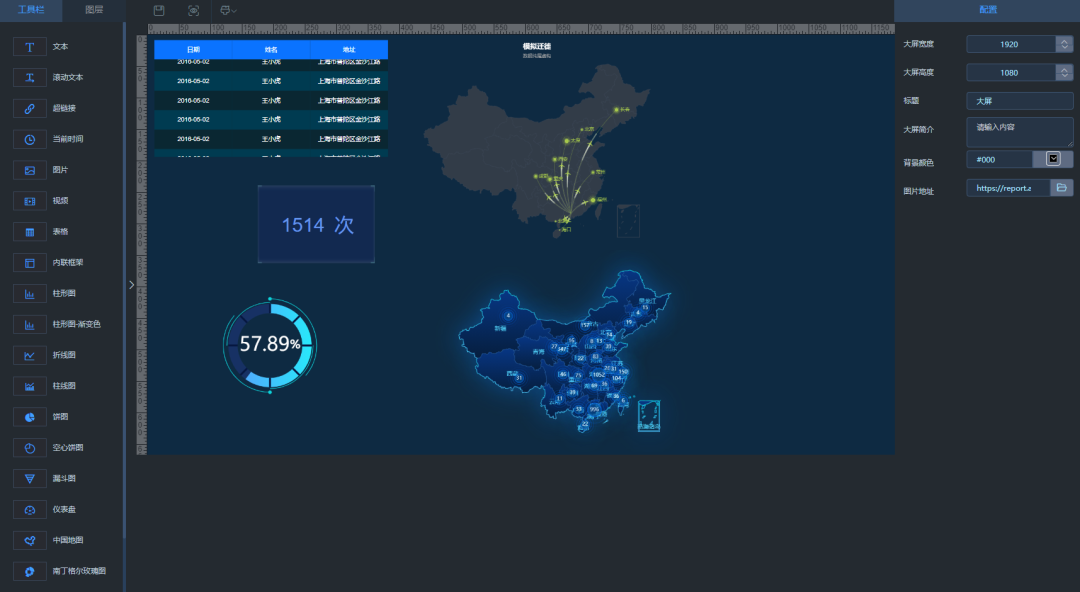Click the 标题 input field containing 大屏

click(x=1019, y=101)
